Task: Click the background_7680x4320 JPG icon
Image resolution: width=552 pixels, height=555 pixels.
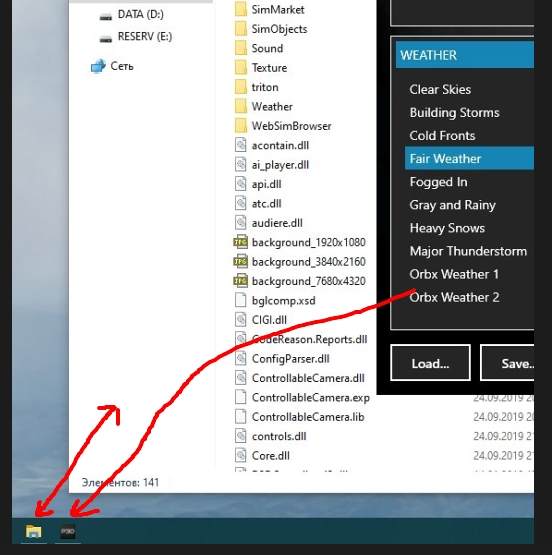Action: (240, 281)
